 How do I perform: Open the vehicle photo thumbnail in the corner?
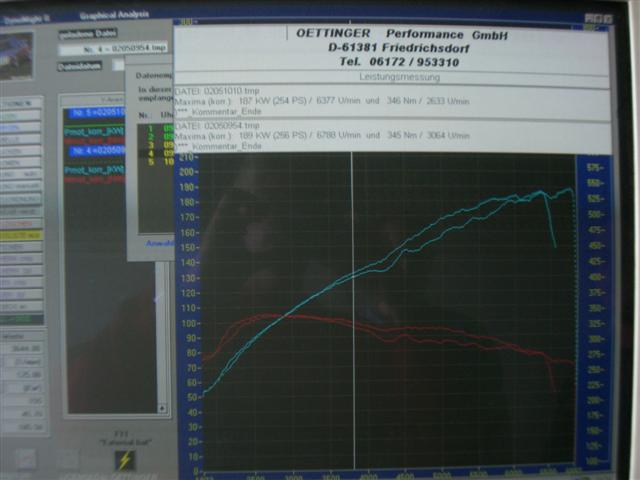pyautogui.click(x=16, y=56)
